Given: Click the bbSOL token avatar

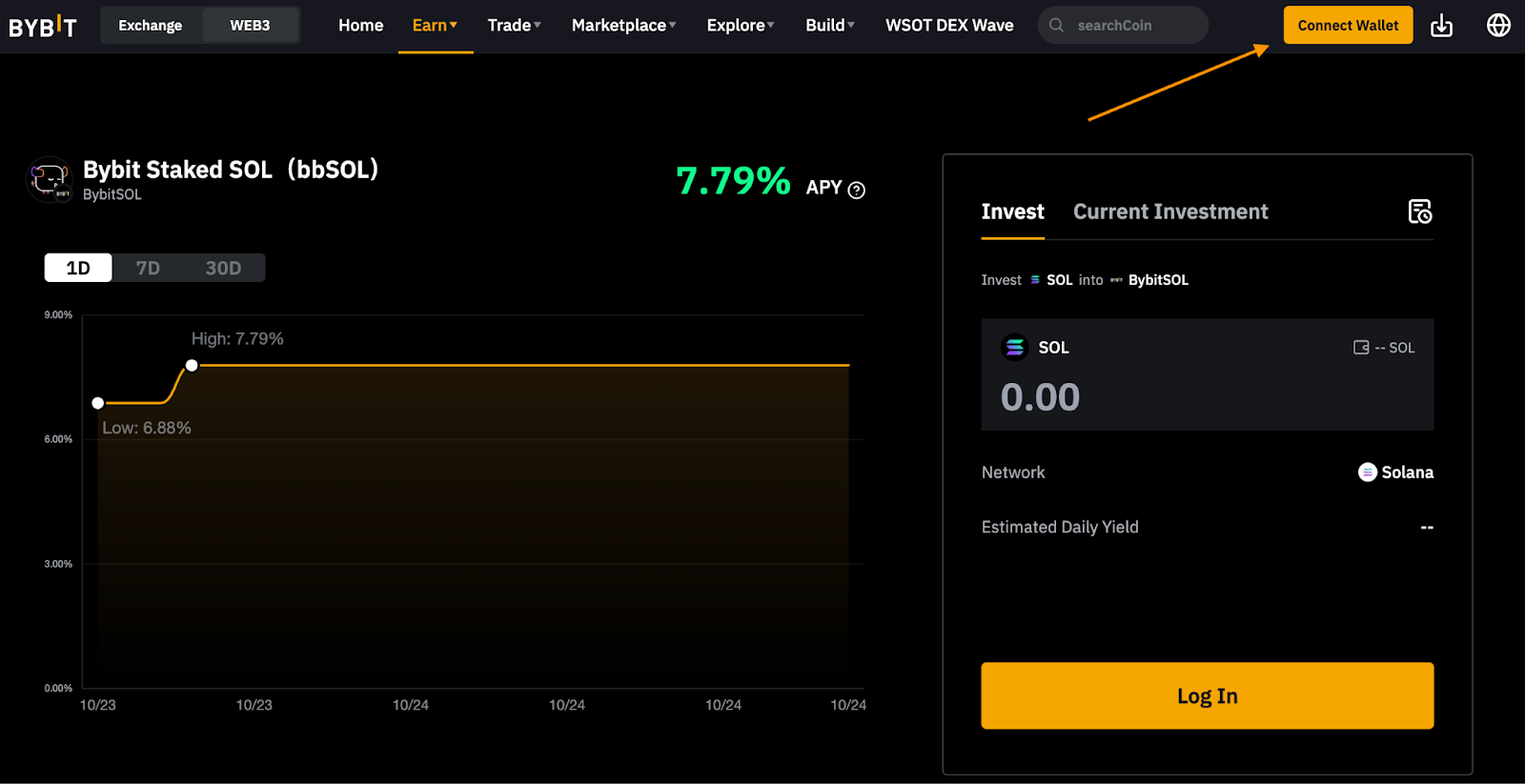Looking at the screenshot, I should pos(50,179).
